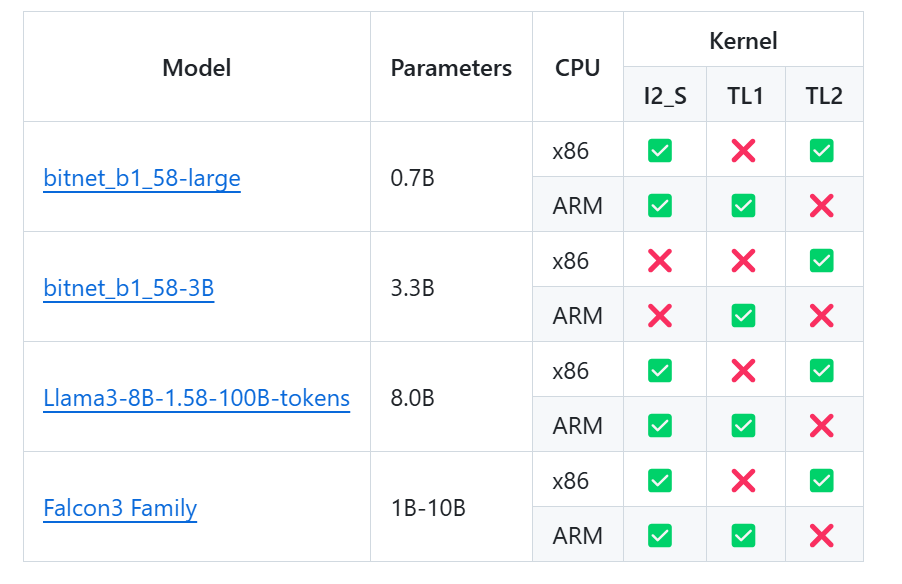
Task: Open the Falcon3 Family link
Action: (x=120, y=508)
